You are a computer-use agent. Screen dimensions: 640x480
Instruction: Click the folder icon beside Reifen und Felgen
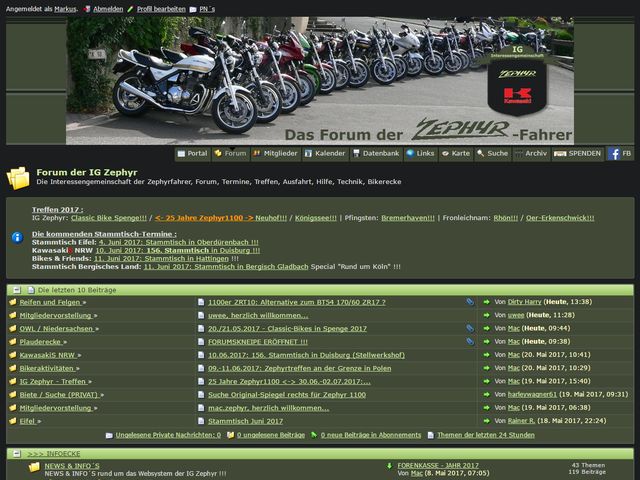(x=13, y=302)
